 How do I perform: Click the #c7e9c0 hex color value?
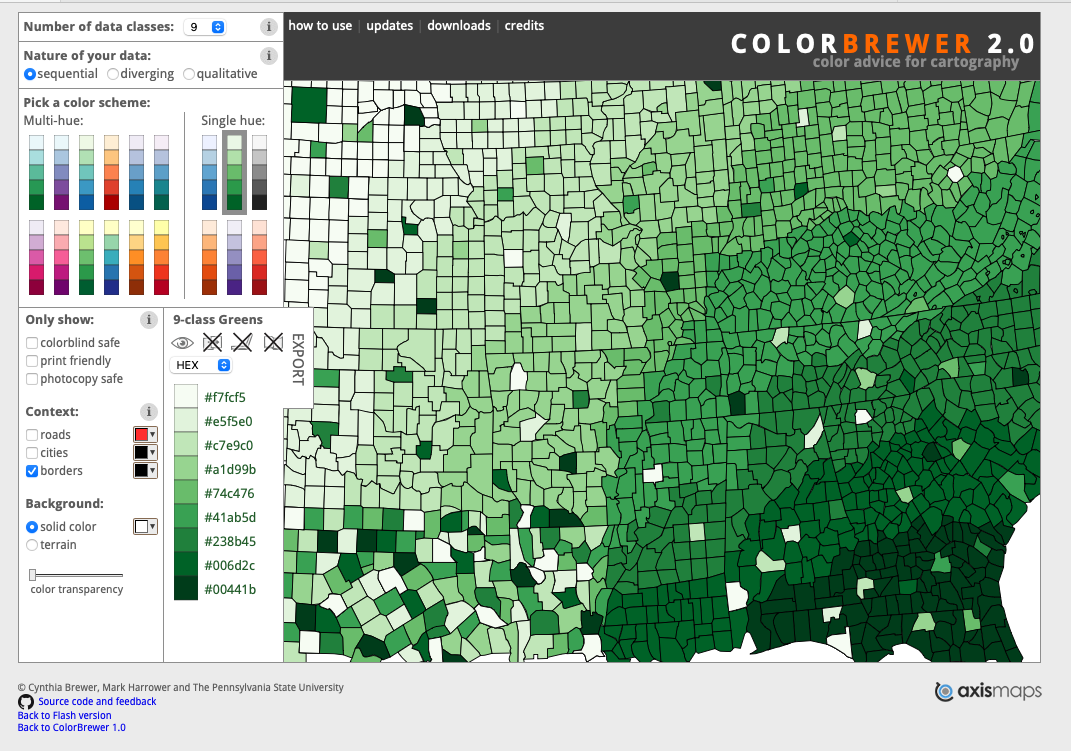point(229,445)
